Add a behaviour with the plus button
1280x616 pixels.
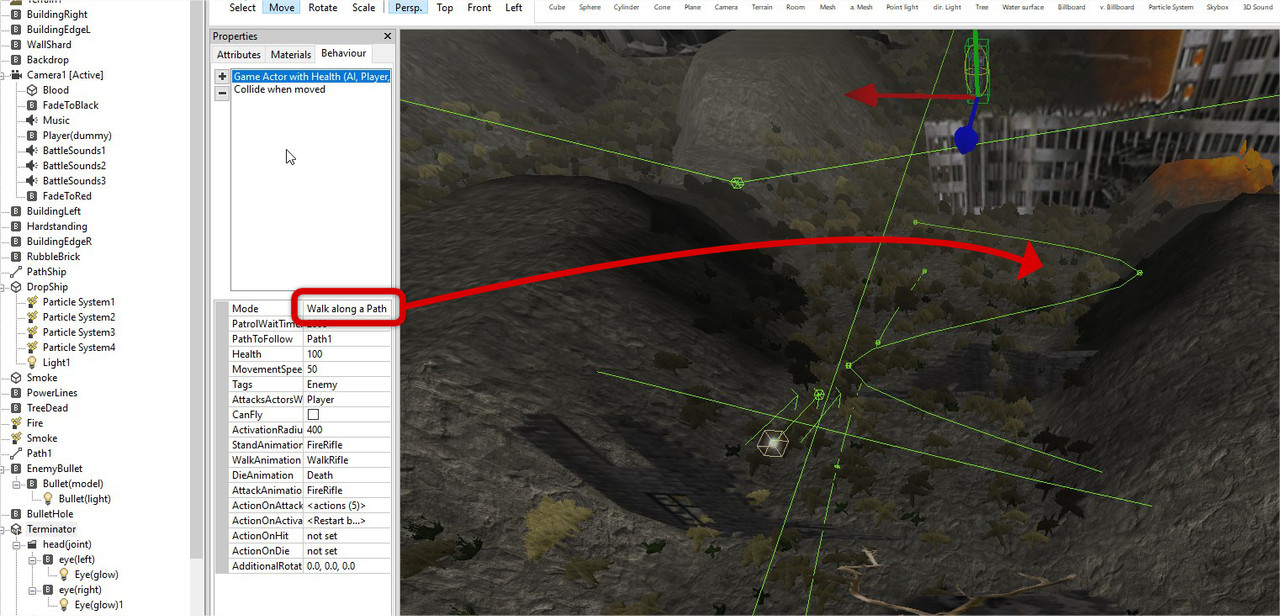[x=222, y=77]
